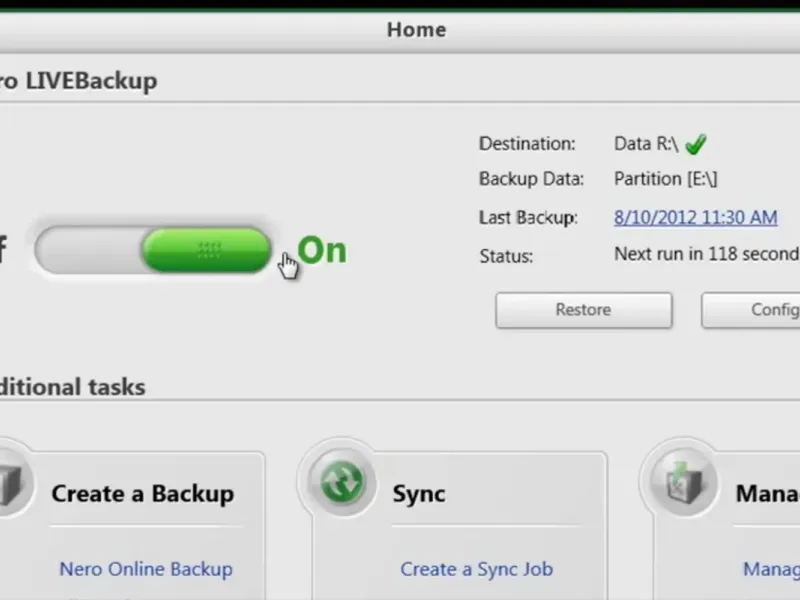The width and height of the screenshot is (800, 600).
Task: Open the Manage link in last card
Action: (771, 569)
